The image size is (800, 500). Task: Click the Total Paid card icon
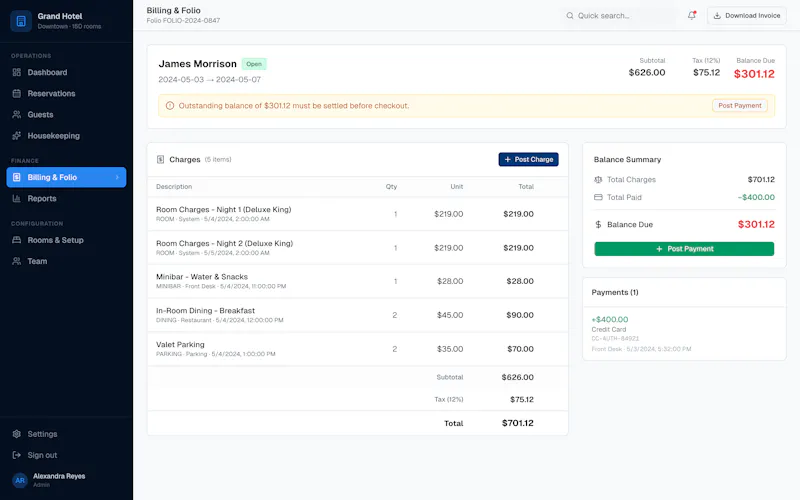pyautogui.click(x=598, y=197)
